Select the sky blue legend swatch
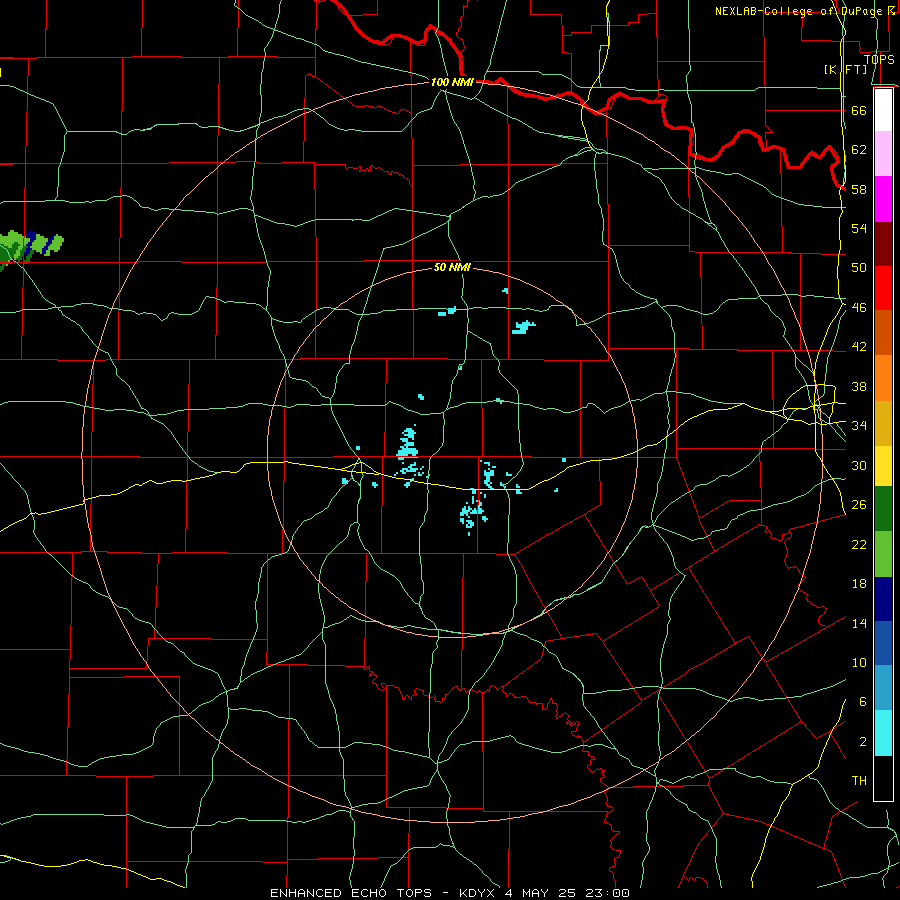The height and width of the screenshot is (900, 900). 883,688
